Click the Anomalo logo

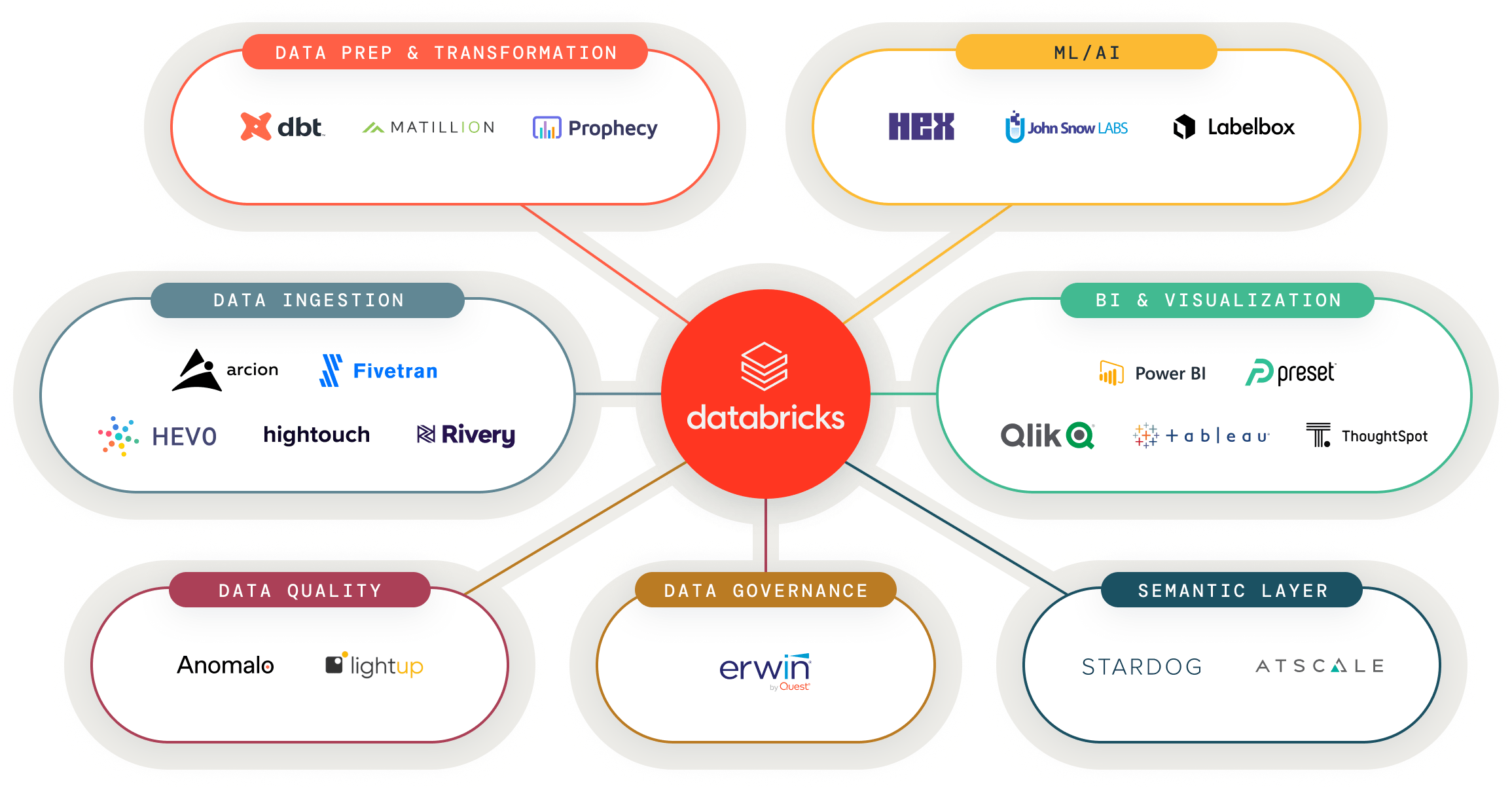226,665
